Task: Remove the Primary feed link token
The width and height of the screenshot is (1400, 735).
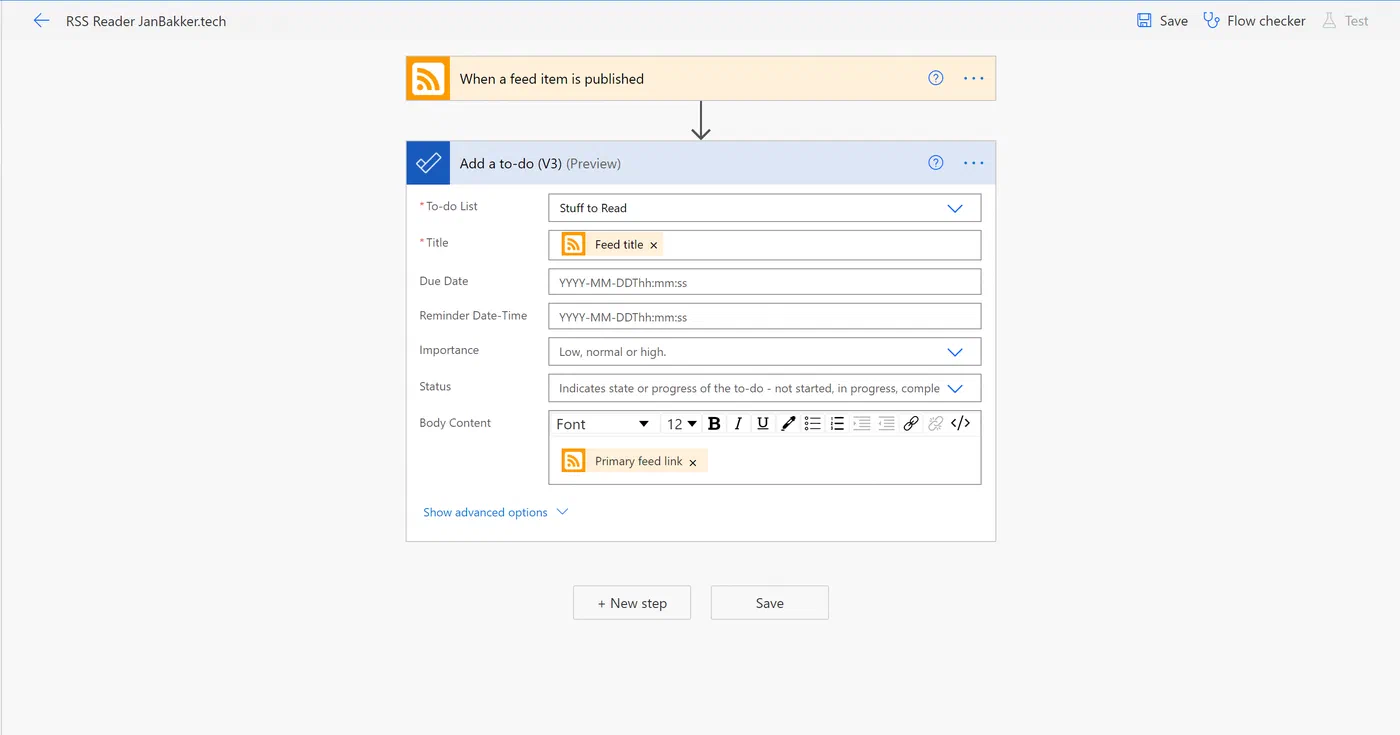Action: coord(693,462)
